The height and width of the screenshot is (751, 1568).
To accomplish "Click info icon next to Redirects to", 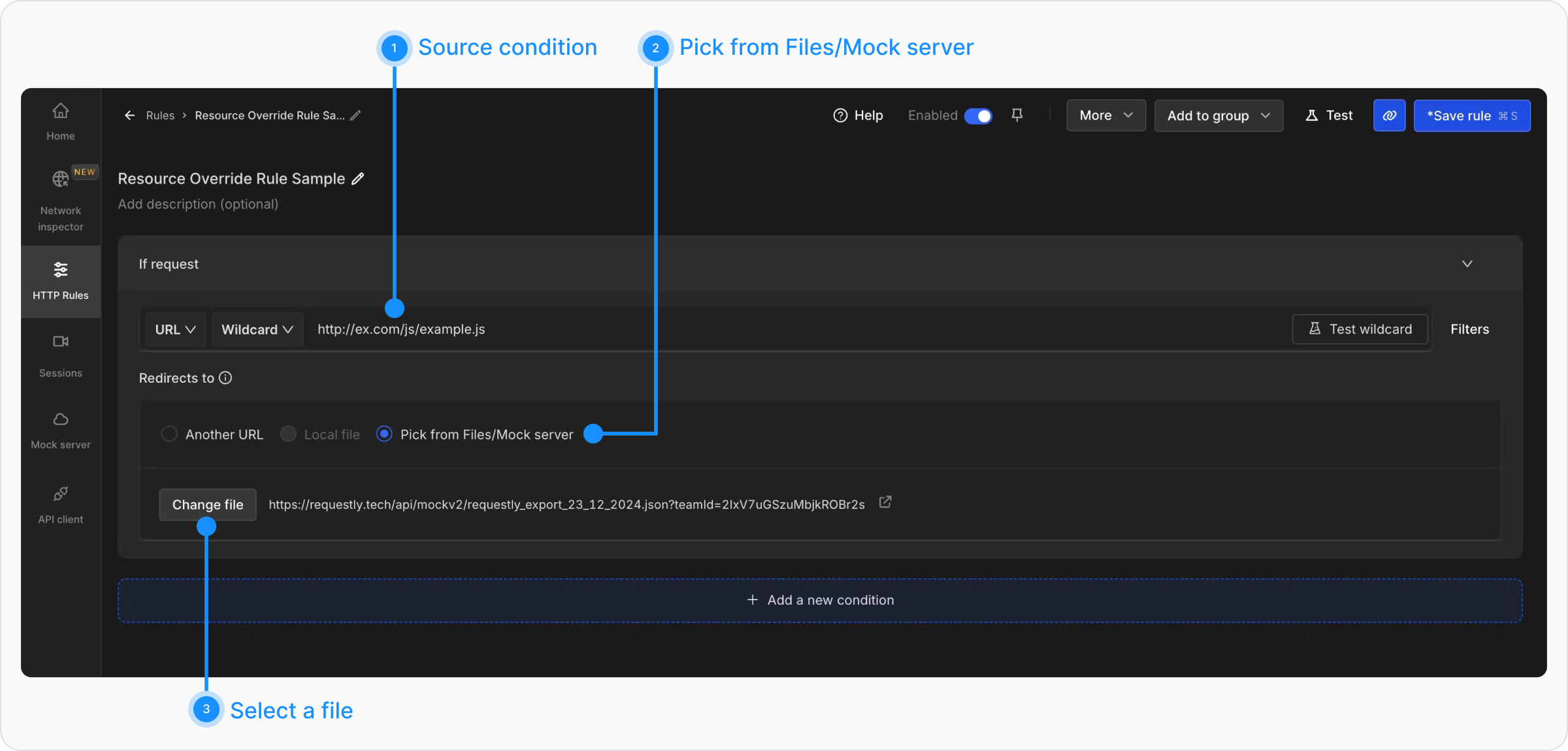I will click(x=225, y=378).
